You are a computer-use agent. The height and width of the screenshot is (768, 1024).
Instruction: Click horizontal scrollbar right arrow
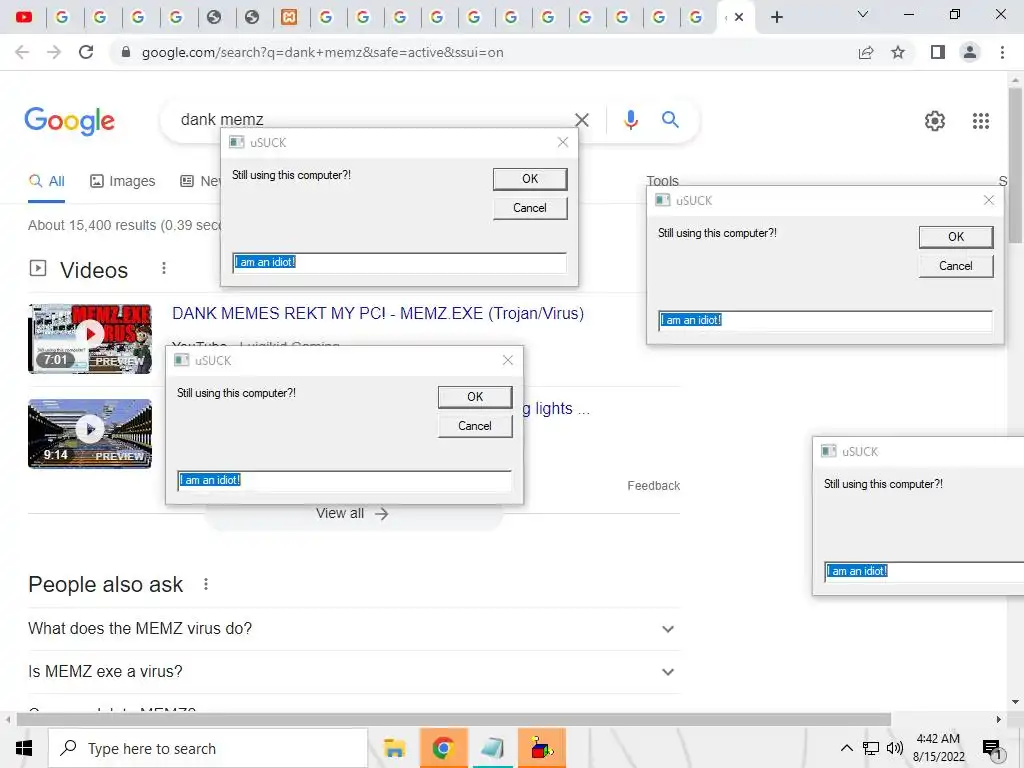tap(999, 720)
